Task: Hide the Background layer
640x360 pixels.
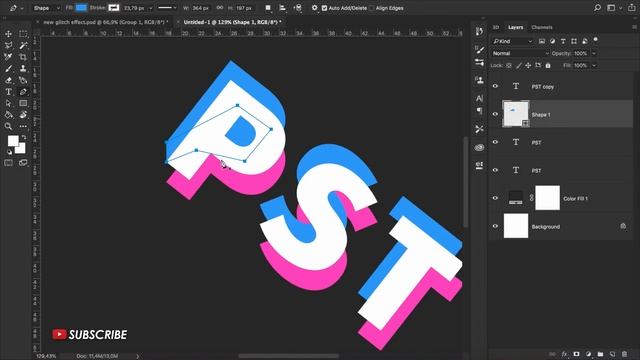Action: 495,226
